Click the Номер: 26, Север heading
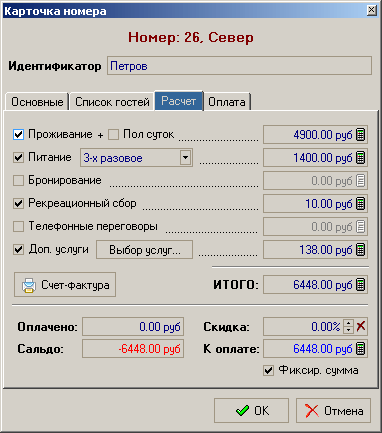 pyautogui.click(x=191, y=37)
